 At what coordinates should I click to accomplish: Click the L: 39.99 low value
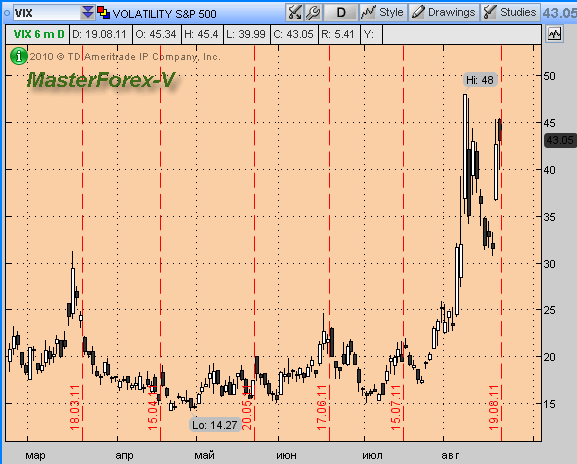[246, 35]
